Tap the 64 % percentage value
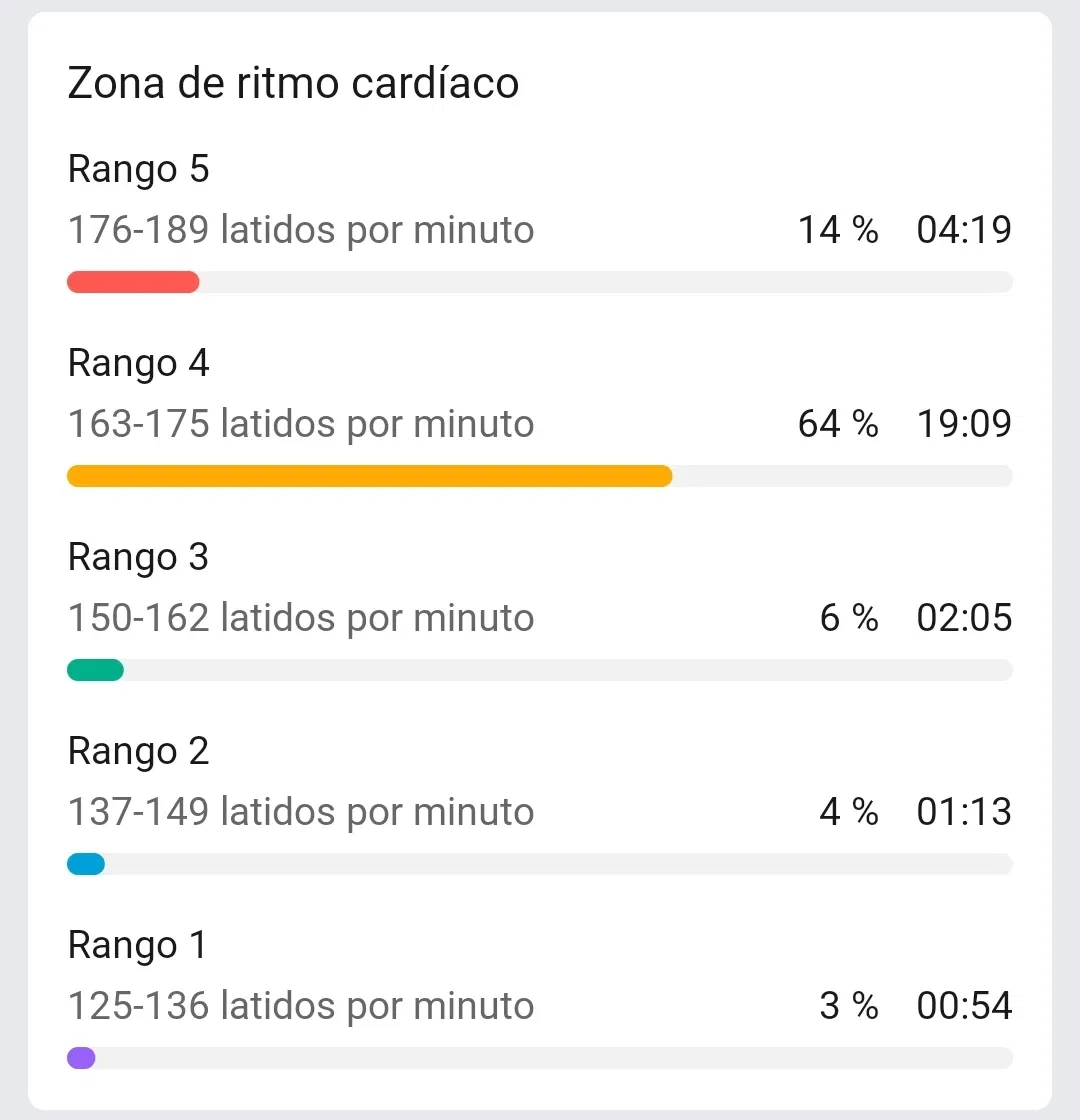This screenshot has width=1080, height=1120. pos(838,424)
